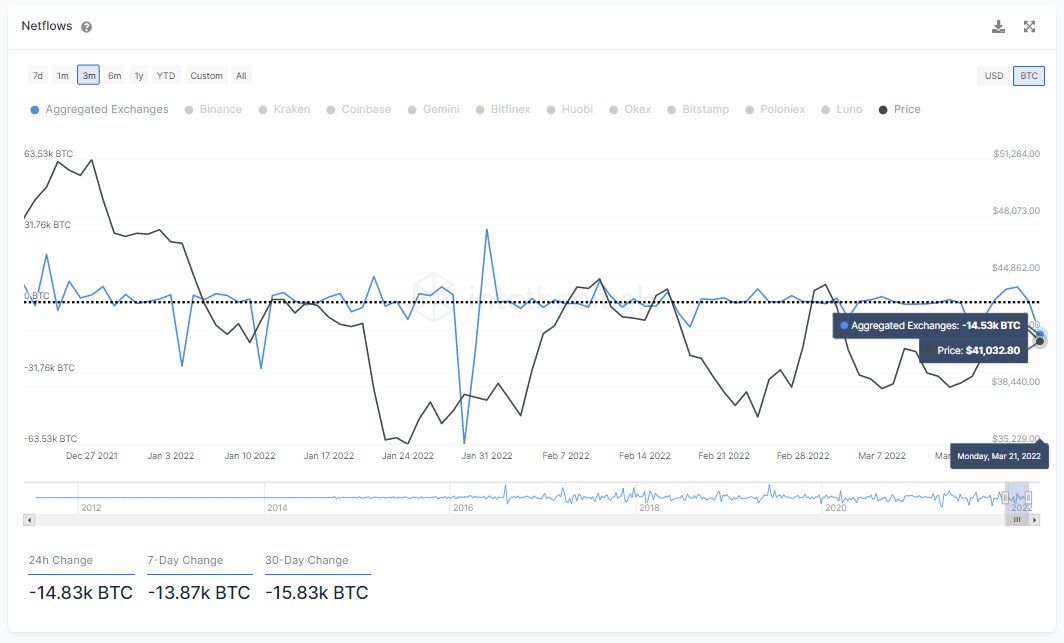1064x643 pixels.
Task: Download the Netflows chart data
Action: pyautogui.click(x=998, y=26)
